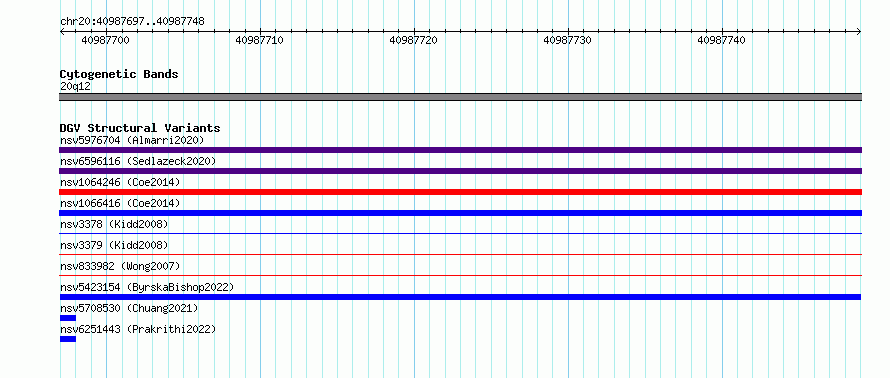The width and height of the screenshot is (890, 378).
Task: Click nsv1064246 (Coe2014) label
Action: click(x=120, y=182)
